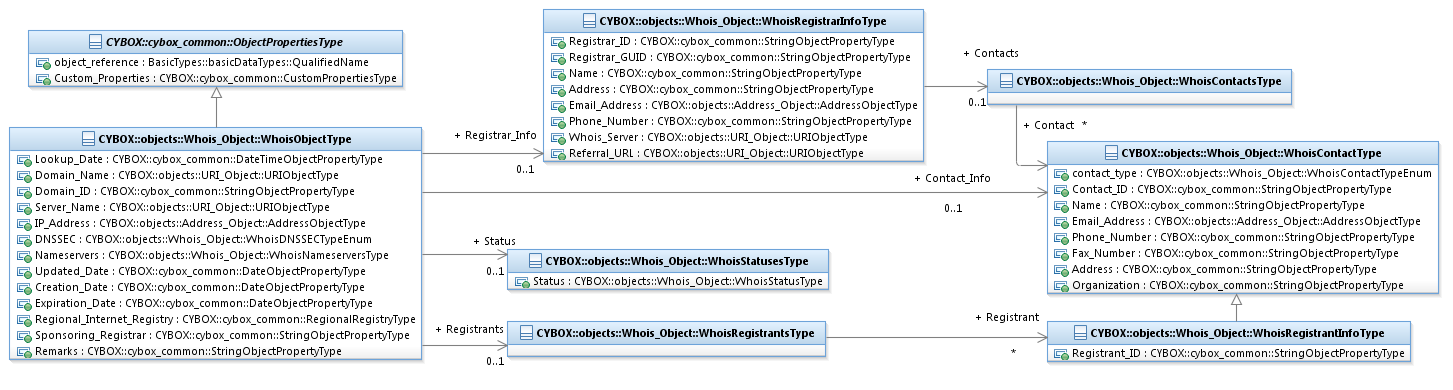
Task: Click the property icon beside Custom_Properties
Action: (x=43, y=78)
